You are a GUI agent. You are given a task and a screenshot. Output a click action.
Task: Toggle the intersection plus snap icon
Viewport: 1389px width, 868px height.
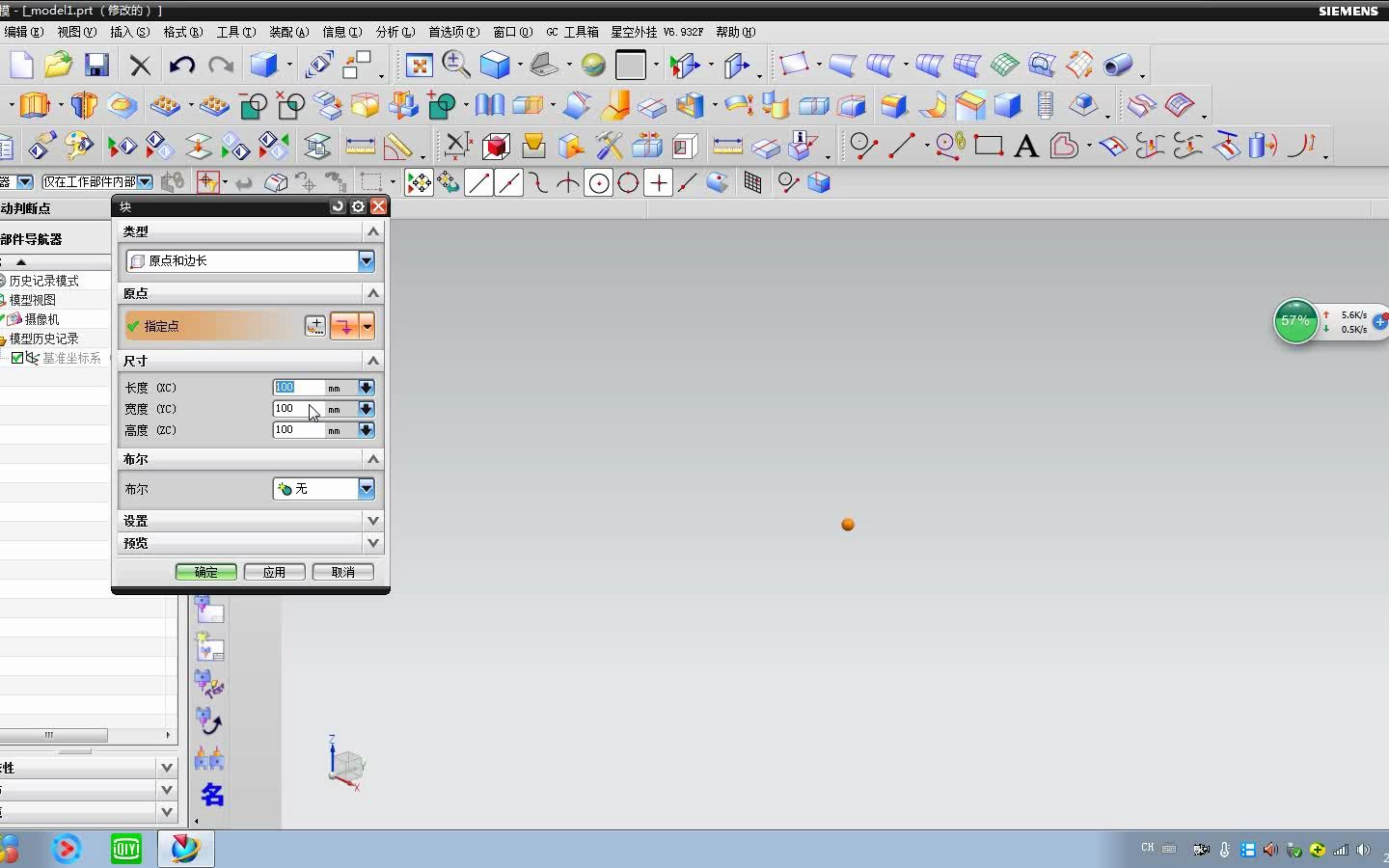point(659,182)
